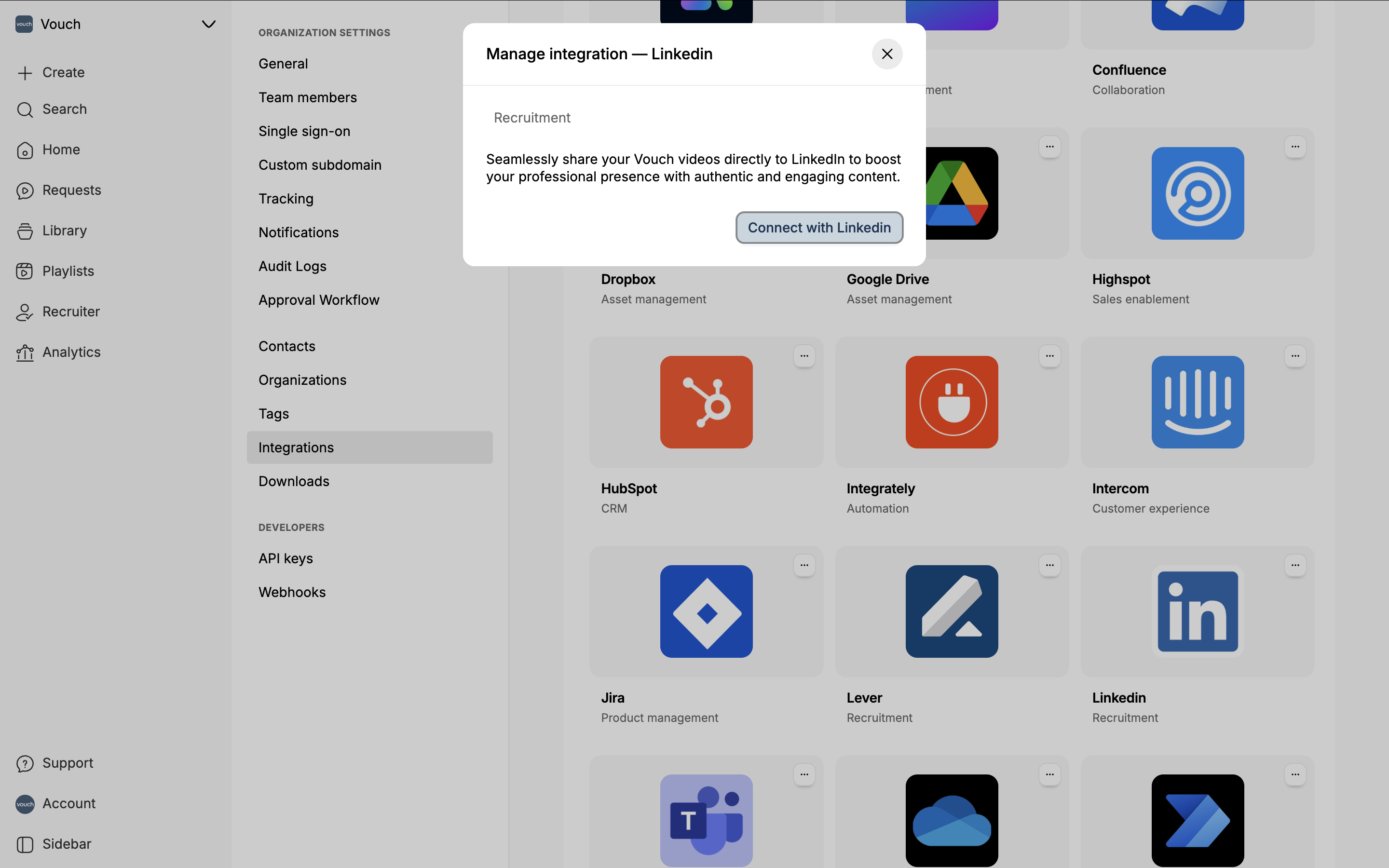The width and height of the screenshot is (1389, 868).
Task: Click the Library icon in sidebar
Action: pyautogui.click(x=25, y=231)
